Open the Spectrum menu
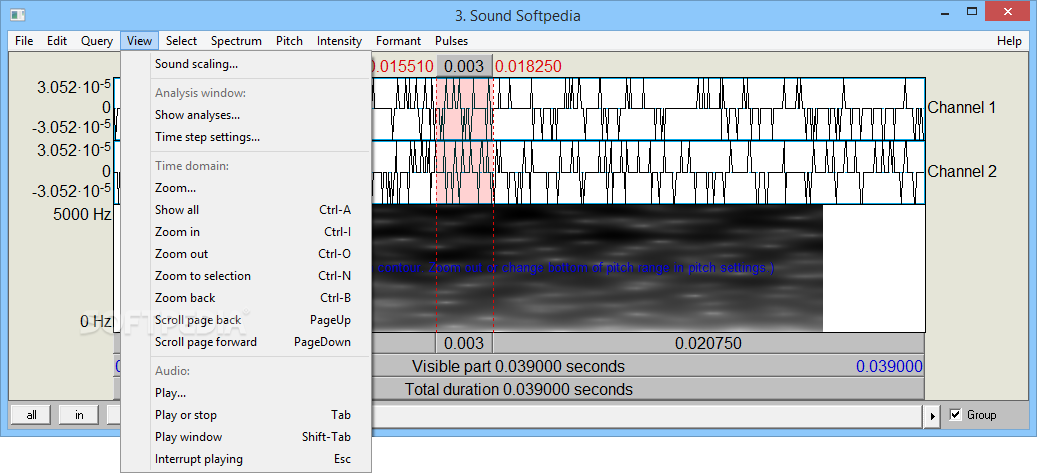Image resolution: width=1037 pixels, height=473 pixels. click(236, 41)
